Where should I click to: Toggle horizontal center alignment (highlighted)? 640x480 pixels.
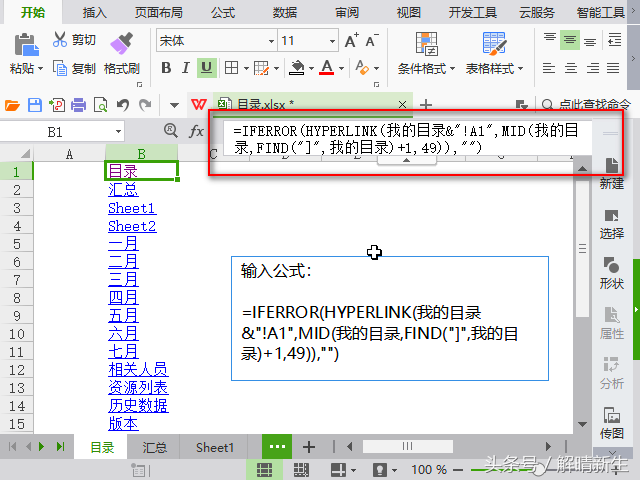pyautogui.click(x=570, y=40)
